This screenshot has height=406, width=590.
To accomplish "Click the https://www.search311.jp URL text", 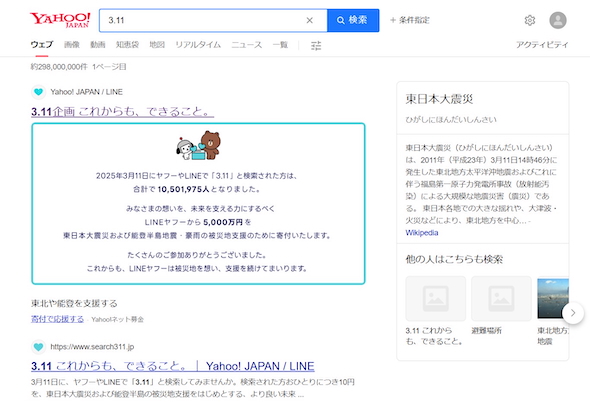I will point(92,347).
